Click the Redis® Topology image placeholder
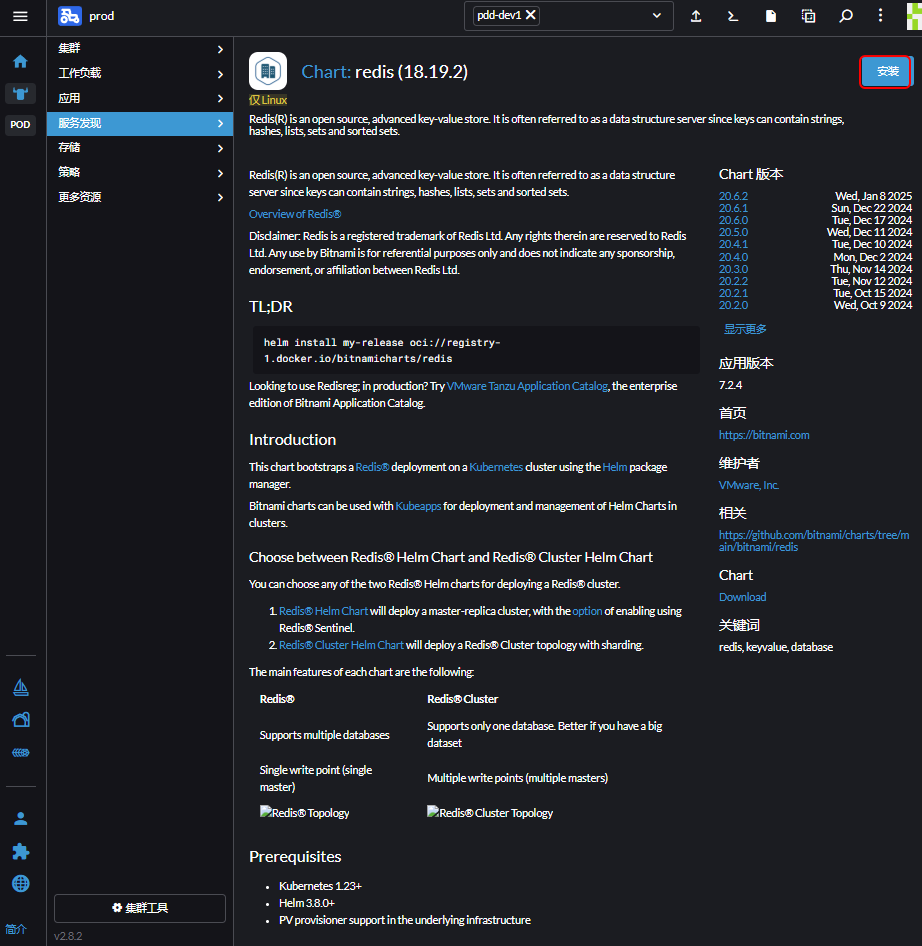 (305, 813)
